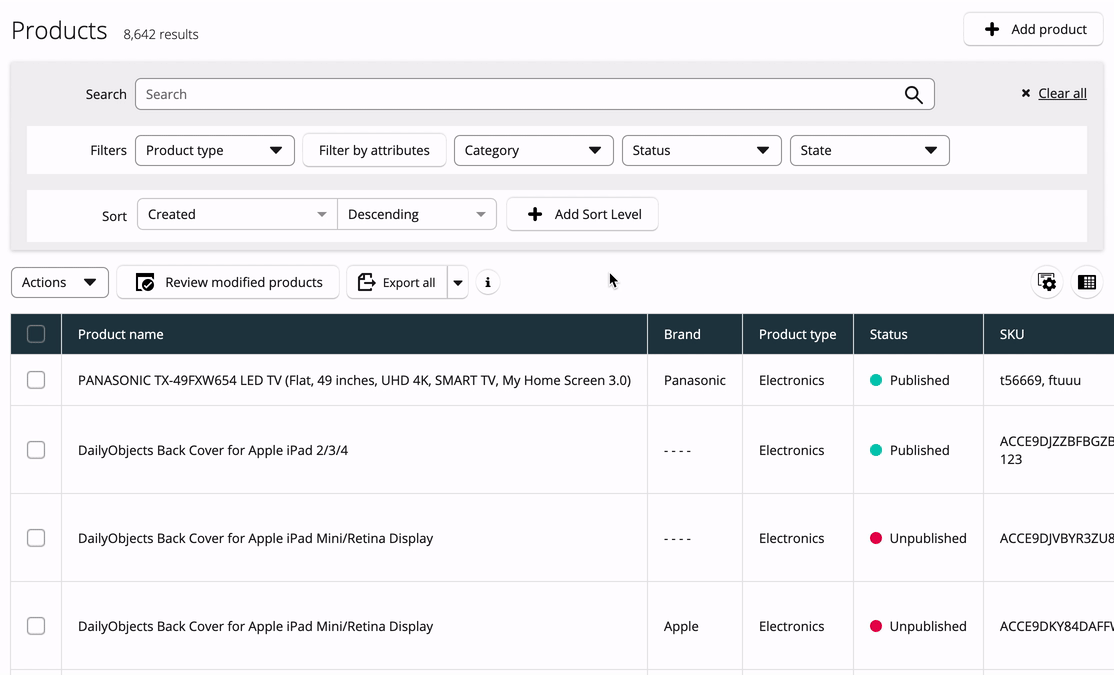
Task: Click the Filter by attributes button
Action: (374, 150)
